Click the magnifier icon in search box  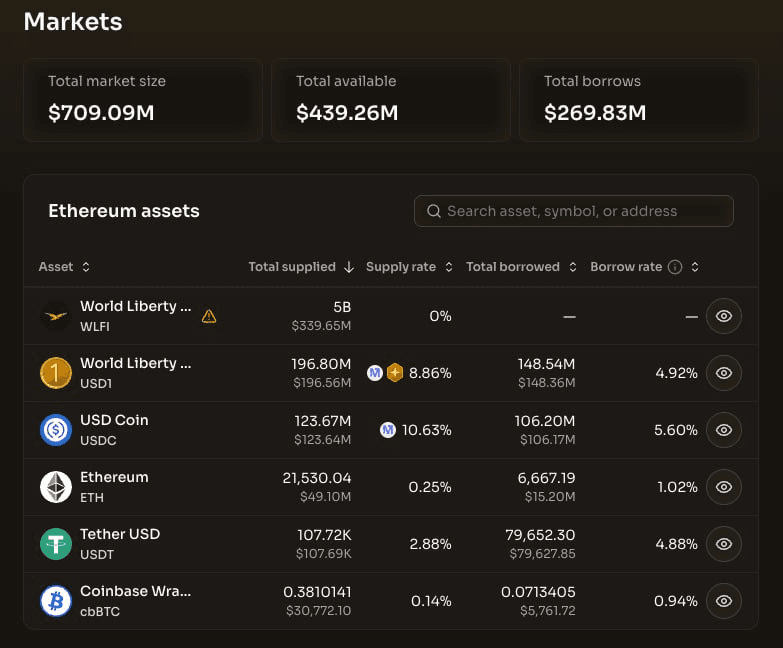click(434, 211)
